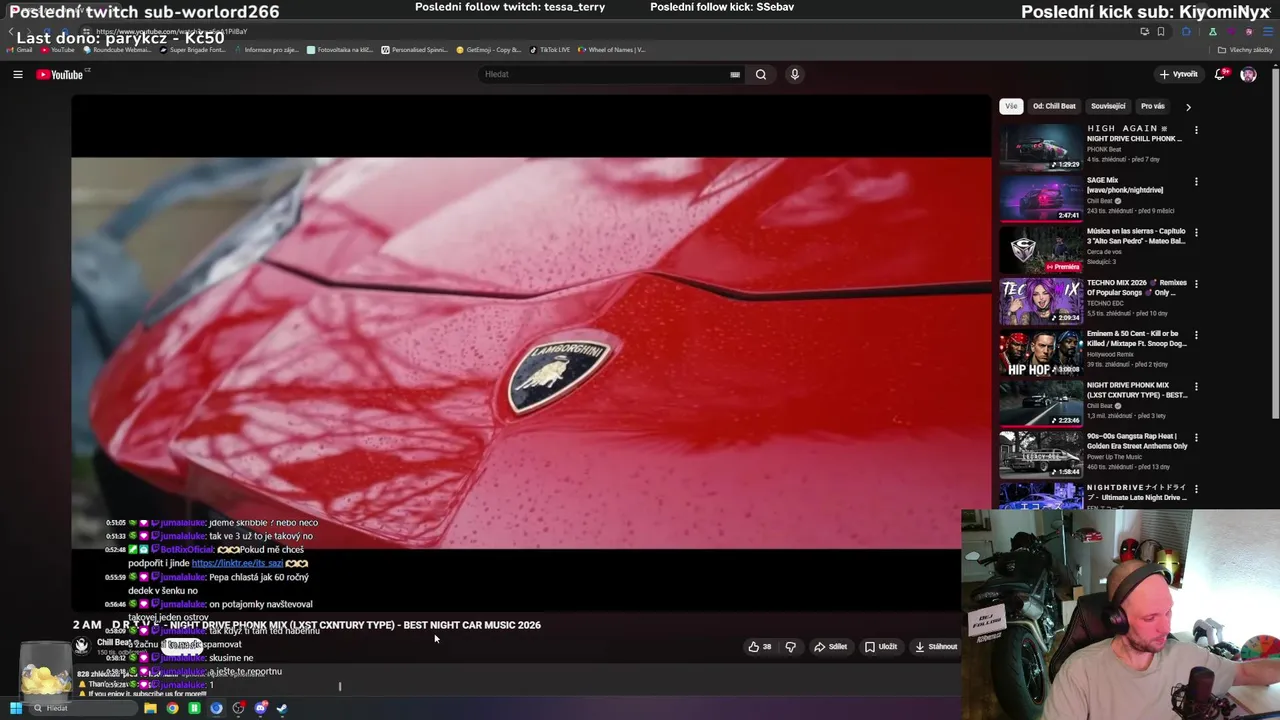Open the on-screen keyboard icon in search box
The width and height of the screenshot is (1280, 720).
[735, 74]
